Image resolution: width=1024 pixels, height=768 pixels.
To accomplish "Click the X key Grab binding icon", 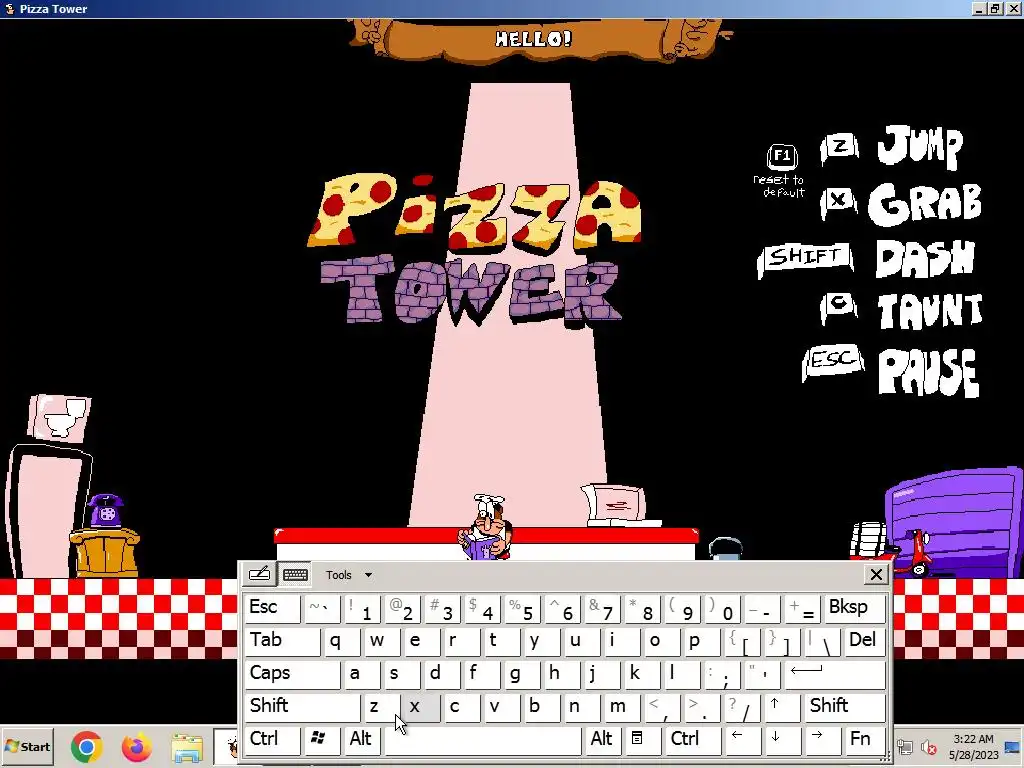I will pos(840,202).
